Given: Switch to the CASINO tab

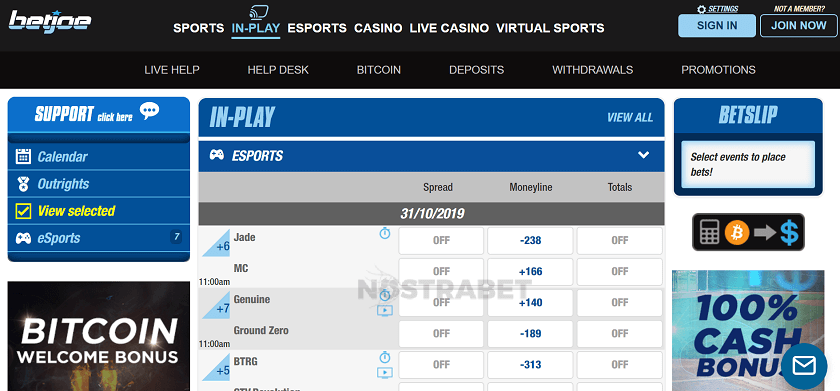Looking at the screenshot, I should (378, 28).
